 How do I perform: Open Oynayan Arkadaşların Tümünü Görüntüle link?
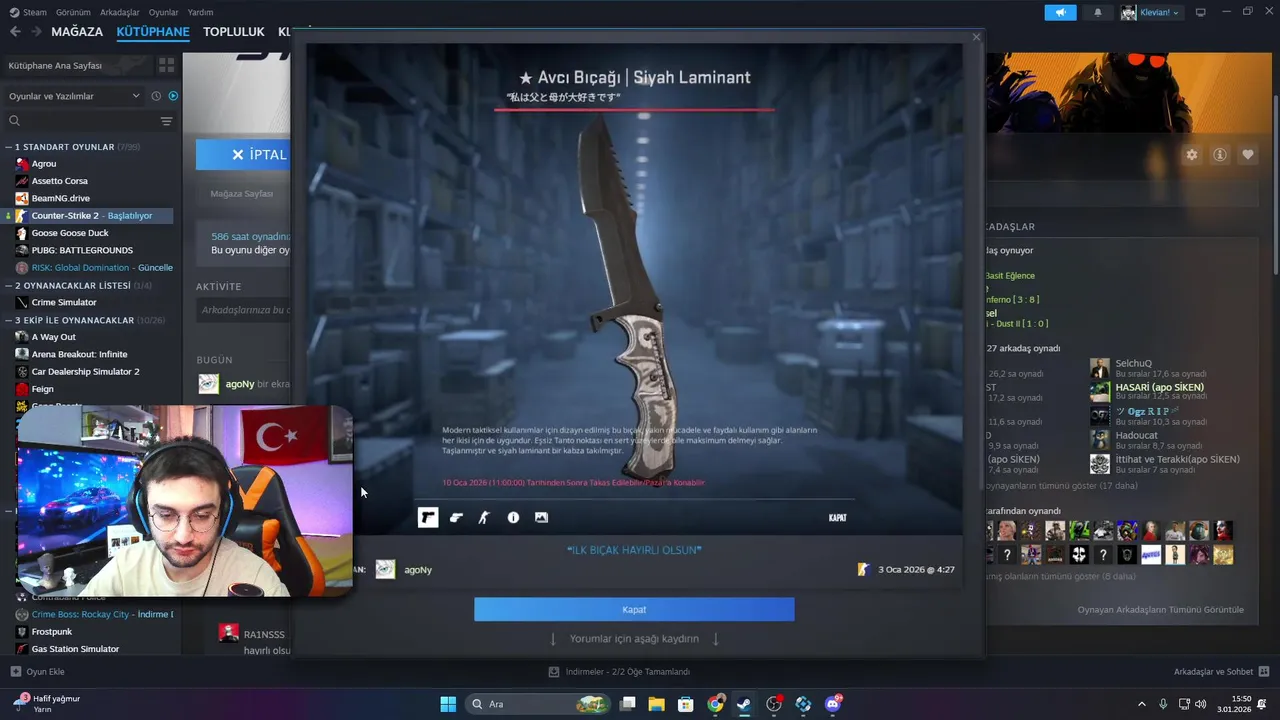click(x=1160, y=609)
